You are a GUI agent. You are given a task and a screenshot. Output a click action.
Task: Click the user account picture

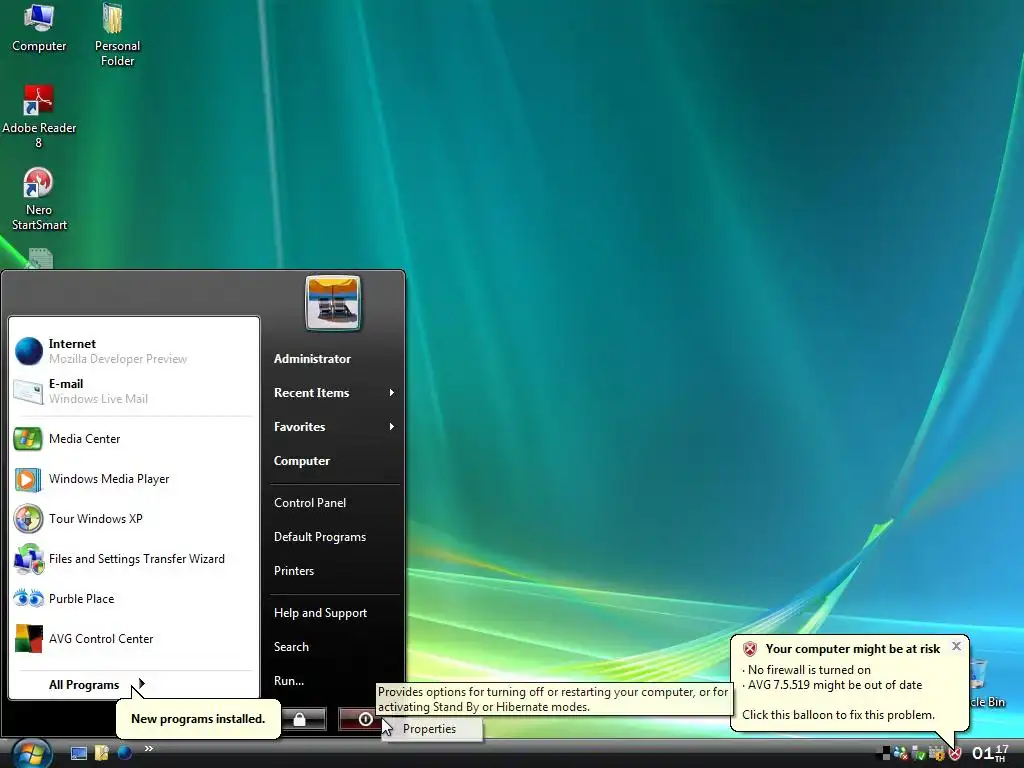333,303
